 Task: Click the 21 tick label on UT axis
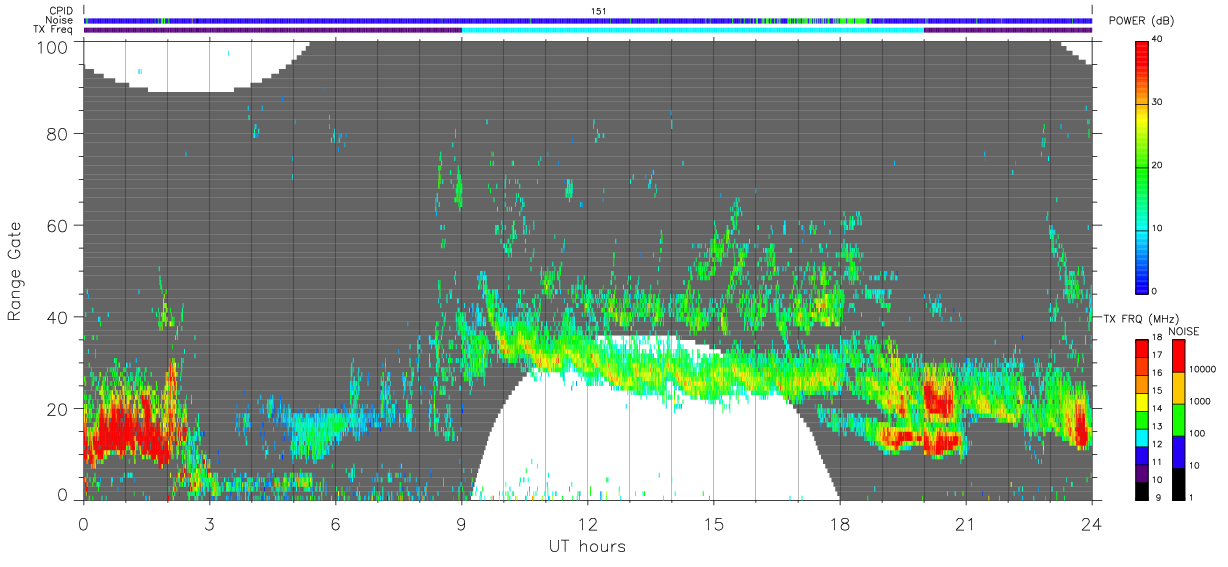click(966, 524)
